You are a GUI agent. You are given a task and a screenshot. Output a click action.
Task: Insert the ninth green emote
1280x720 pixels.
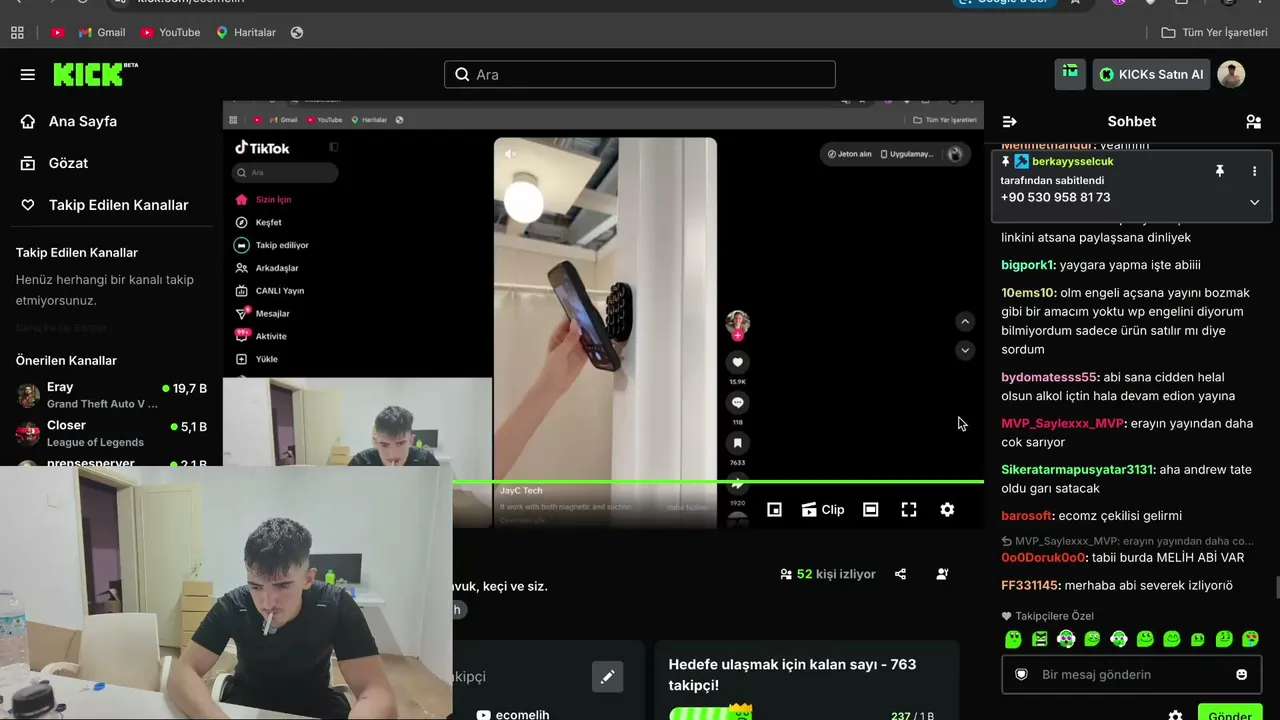click(x=1224, y=639)
